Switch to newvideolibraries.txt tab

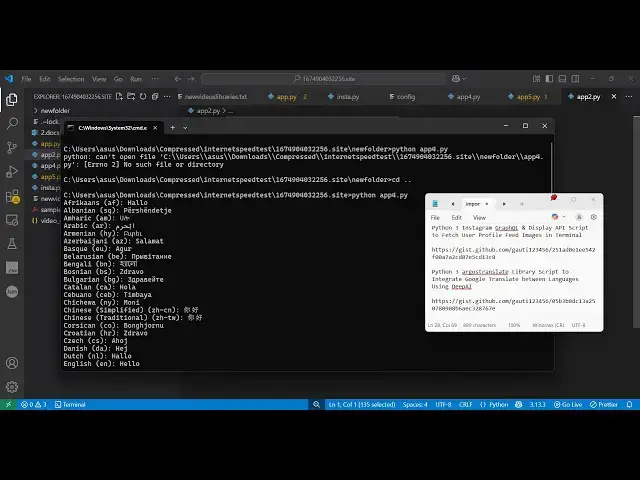tap(212, 97)
